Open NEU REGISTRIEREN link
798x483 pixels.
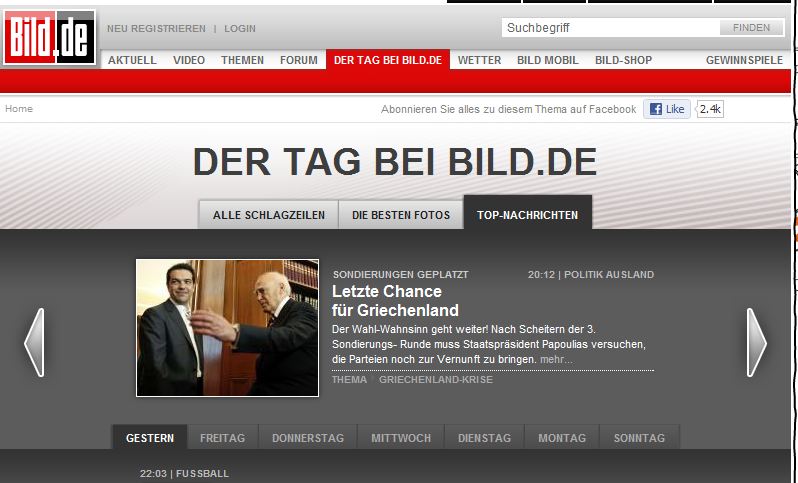click(x=156, y=29)
